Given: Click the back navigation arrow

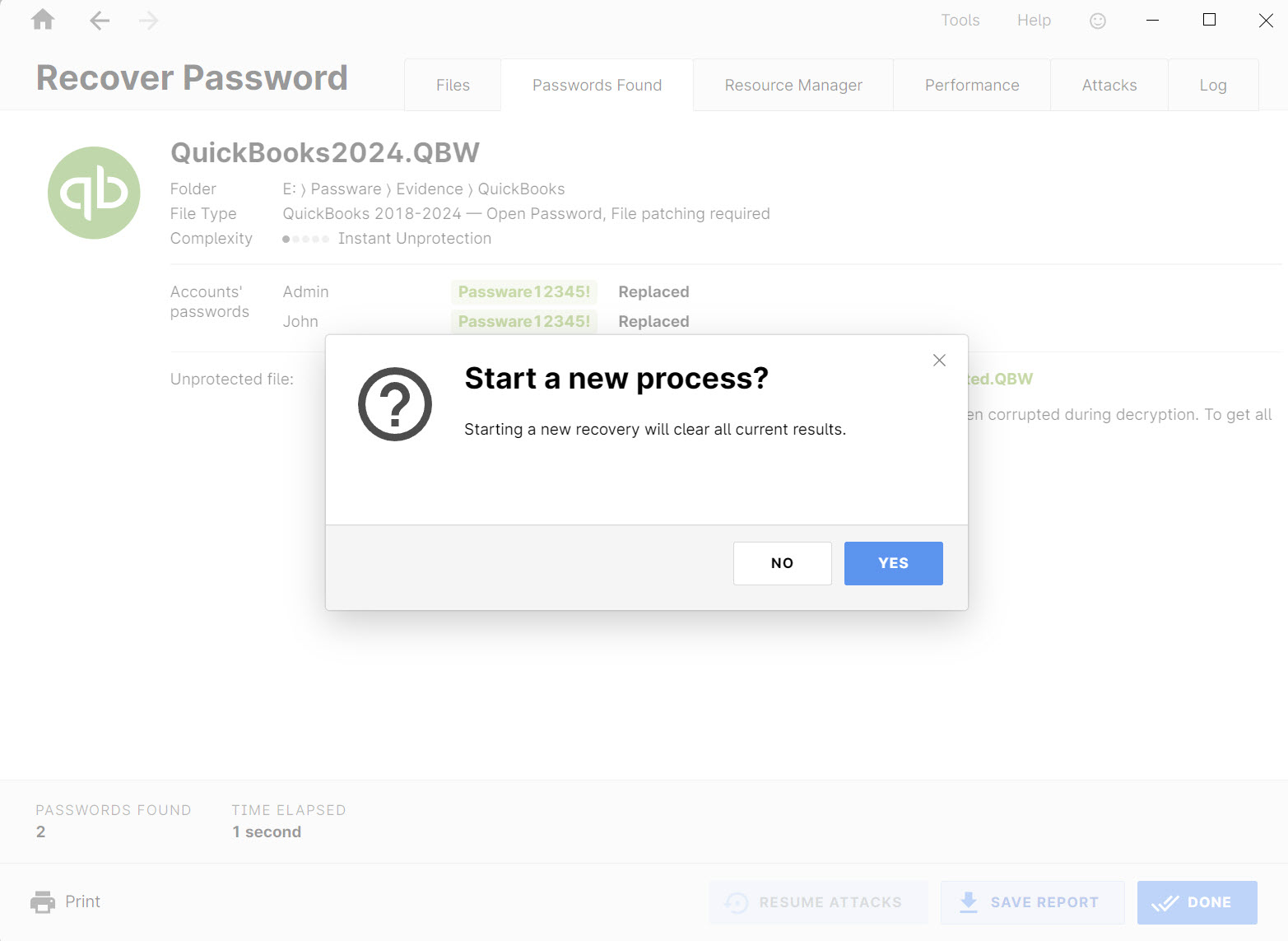Looking at the screenshot, I should pos(100,20).
